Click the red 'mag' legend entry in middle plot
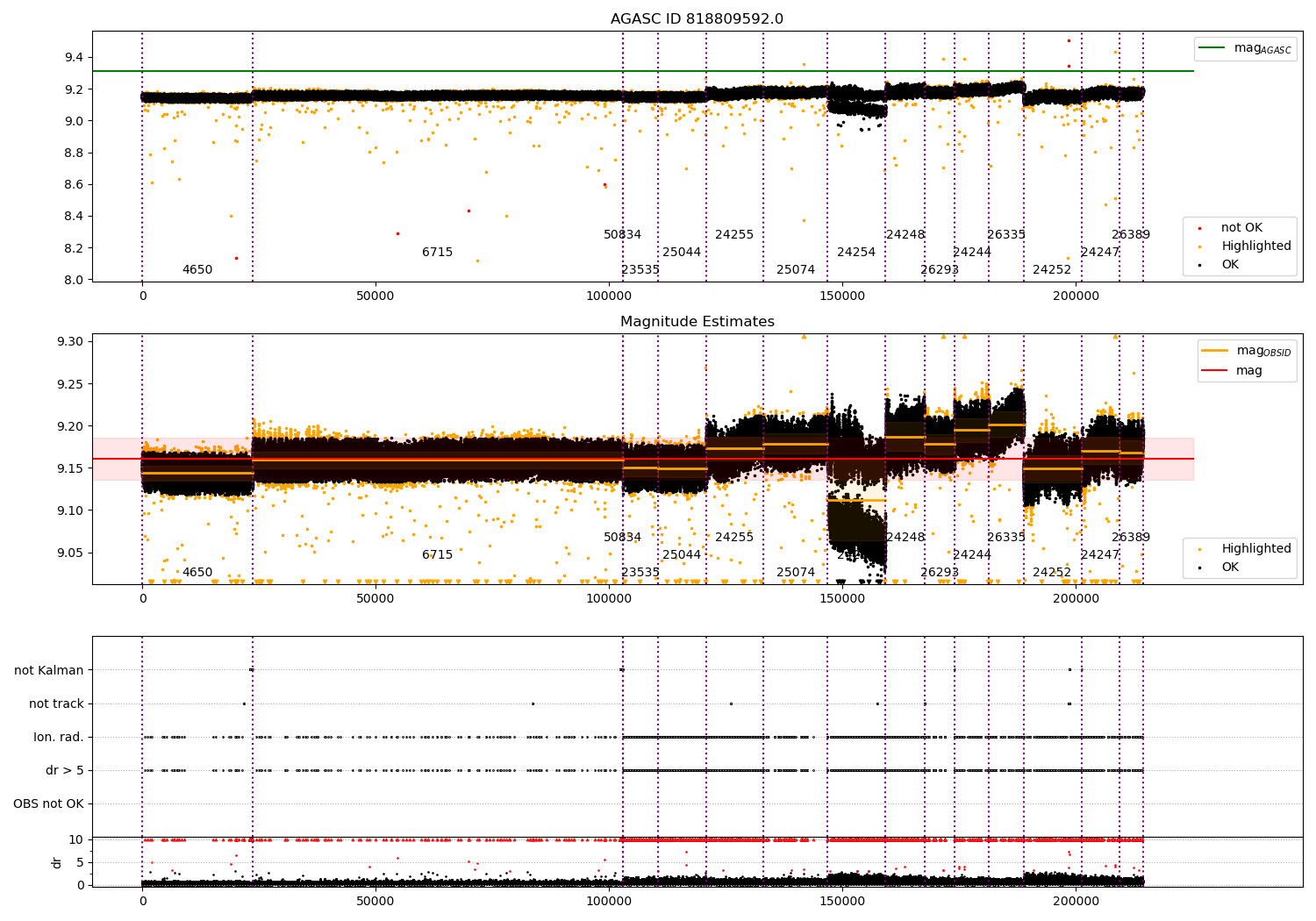This screenshot has height=921, width=1316. point(1233,371)
